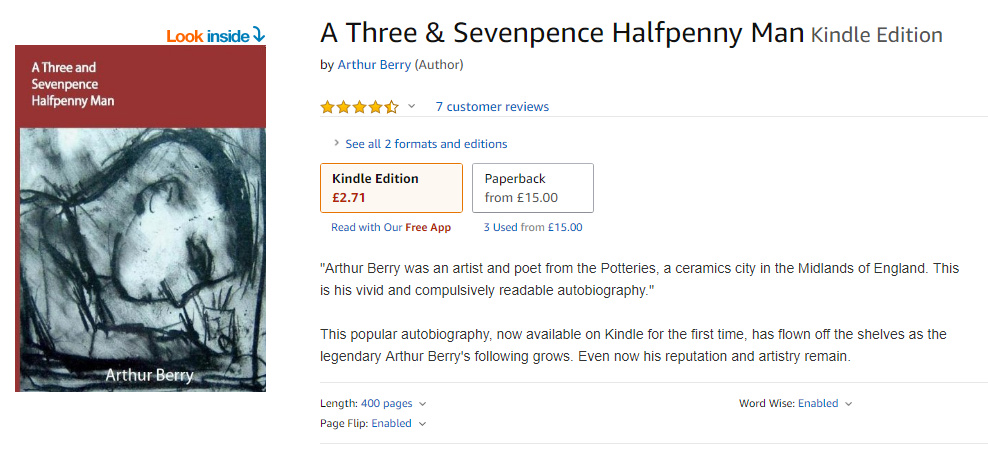Click the small chevron beside See all formats
The width and height of the screenshot is (988, 451).
point(336,144)
